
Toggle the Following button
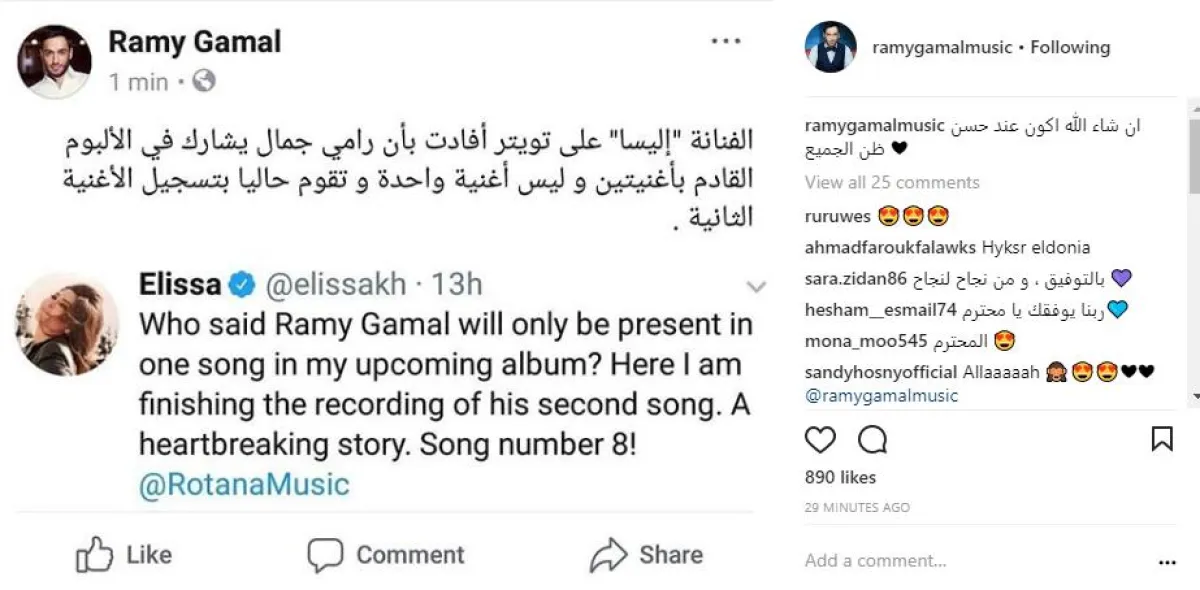[1070, 47]
